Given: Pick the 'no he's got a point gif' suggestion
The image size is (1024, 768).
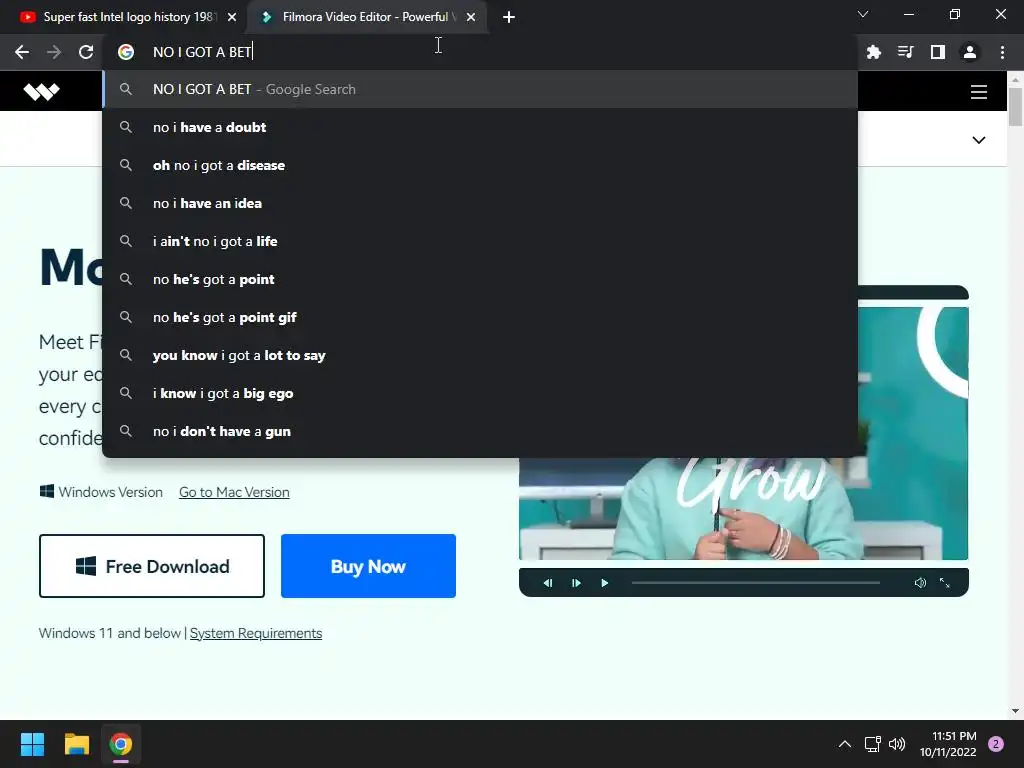Looking at the screenshot, I should point(480,317).
